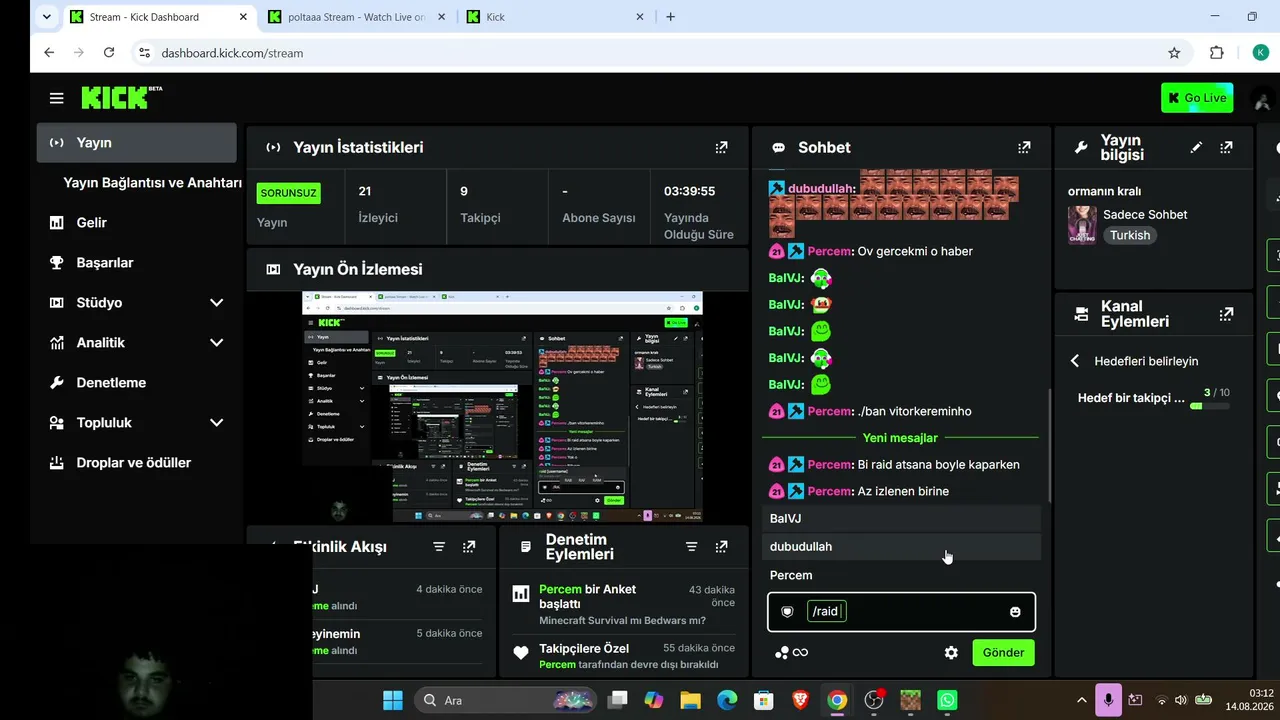This screenshot has width=1280, height=720.
Task: Open the emoji picker in chat input
Action: (1015, 612)
